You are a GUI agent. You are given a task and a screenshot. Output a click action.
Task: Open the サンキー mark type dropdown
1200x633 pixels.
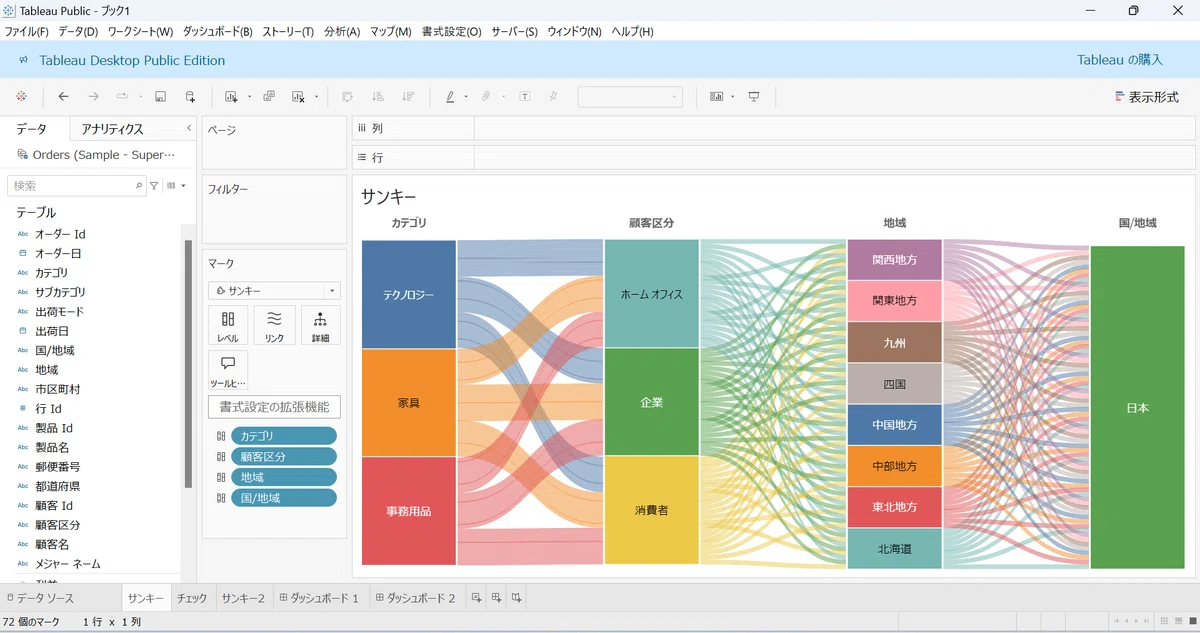[274, 291]
